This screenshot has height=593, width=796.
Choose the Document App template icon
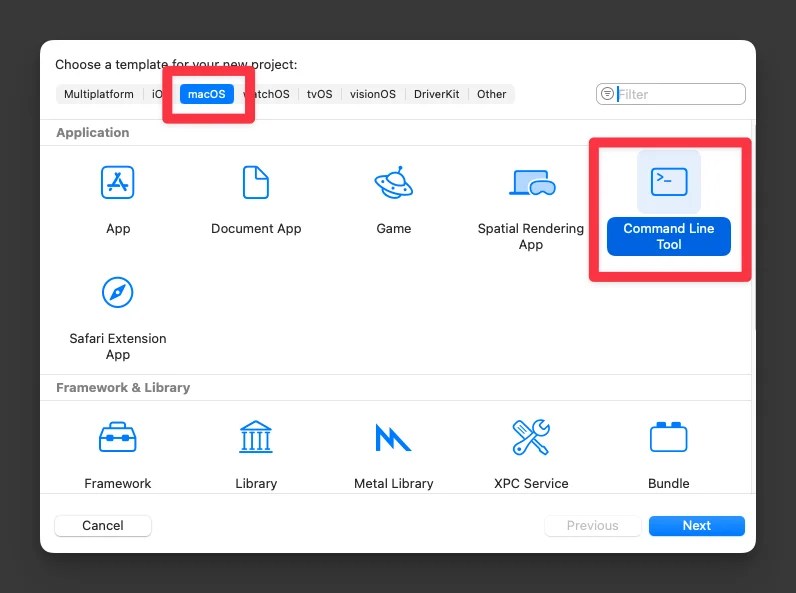(256, 182)
